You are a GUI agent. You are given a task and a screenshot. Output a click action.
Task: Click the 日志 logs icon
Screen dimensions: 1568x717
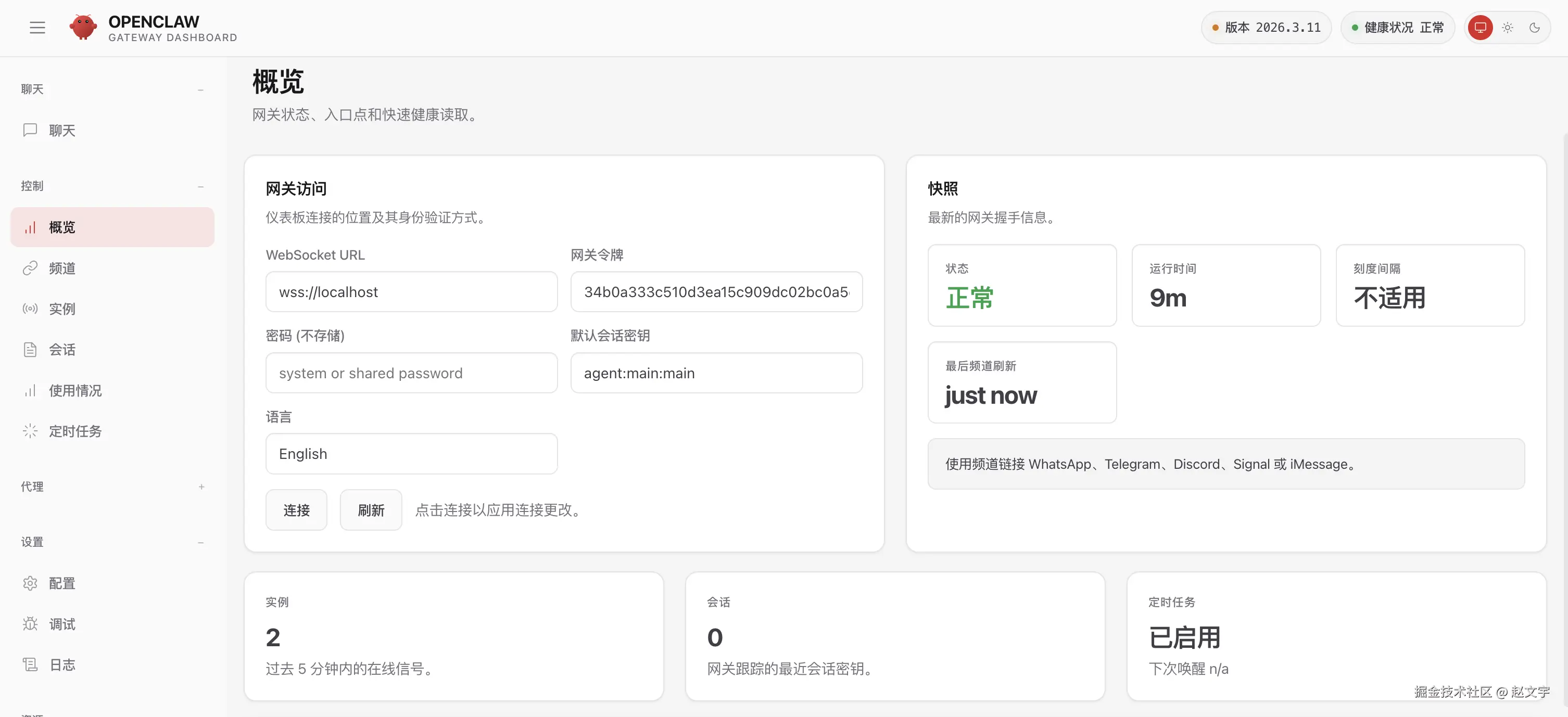click(x=30, y=664)
